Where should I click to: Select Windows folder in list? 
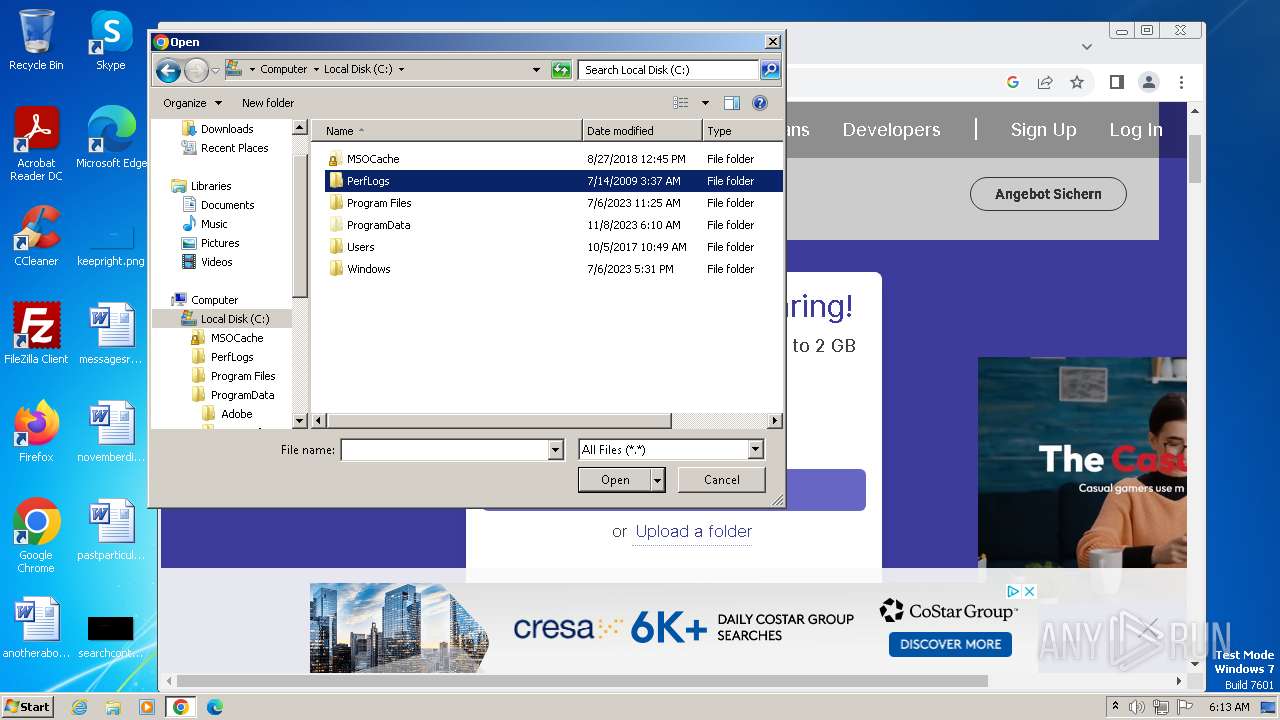point(369,269)
